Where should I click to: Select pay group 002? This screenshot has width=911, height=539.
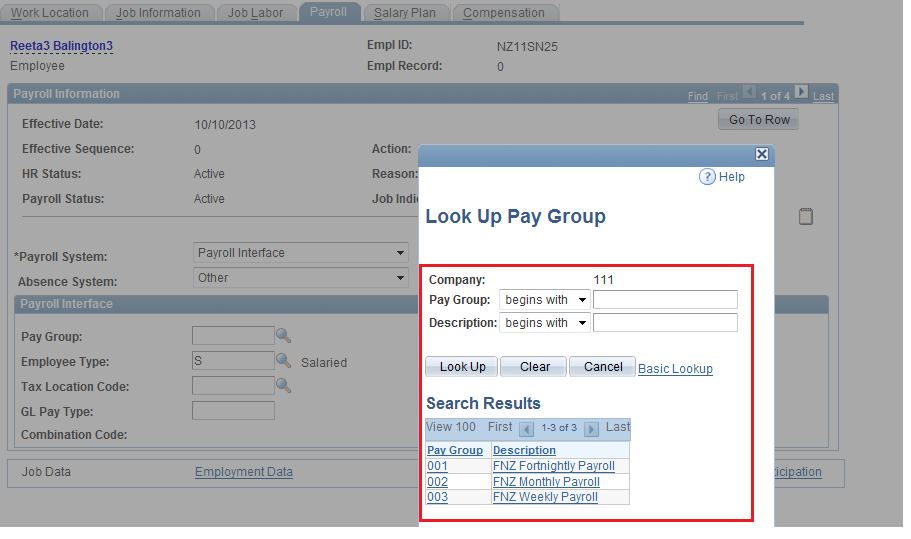pyautogui.click(x=437, y=481)
